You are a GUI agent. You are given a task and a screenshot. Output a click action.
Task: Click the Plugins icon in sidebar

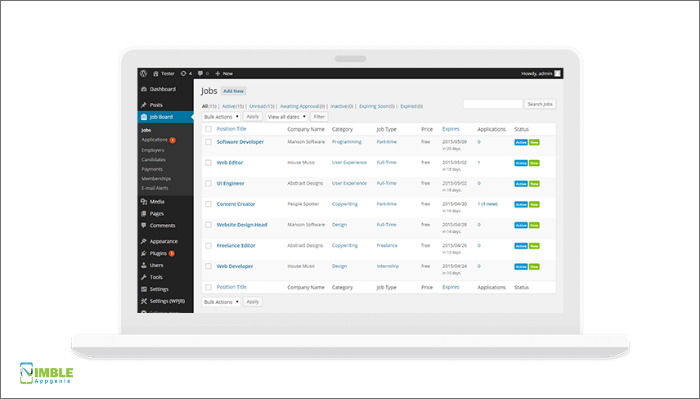click(144, 254)
